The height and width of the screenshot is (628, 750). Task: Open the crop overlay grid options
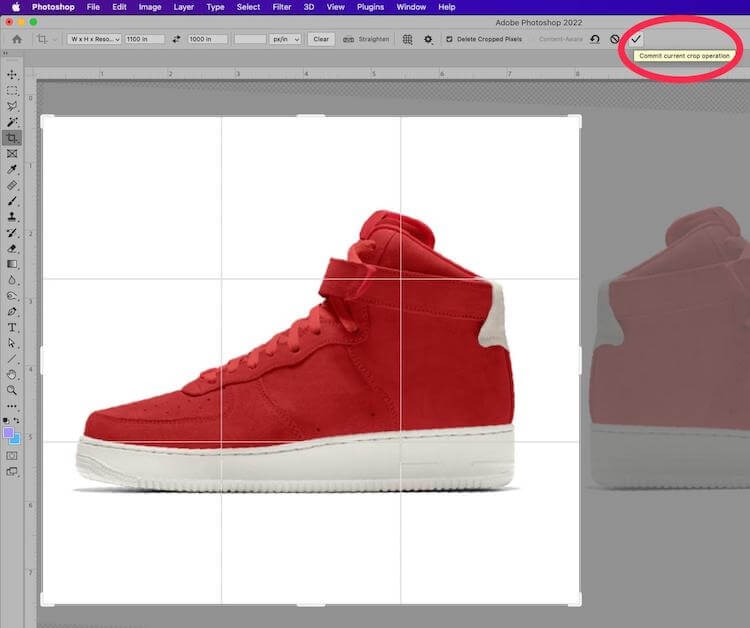pos(407,39)
